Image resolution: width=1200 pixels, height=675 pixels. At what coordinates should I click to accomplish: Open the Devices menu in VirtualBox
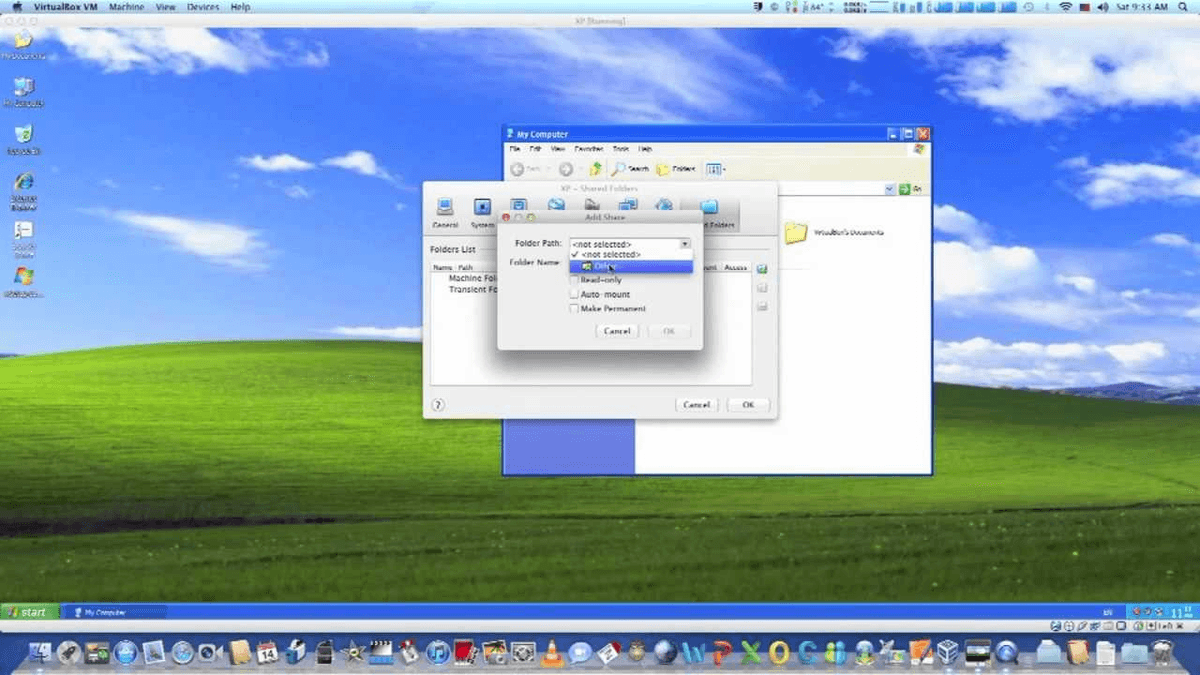click(x=202, y=7)
